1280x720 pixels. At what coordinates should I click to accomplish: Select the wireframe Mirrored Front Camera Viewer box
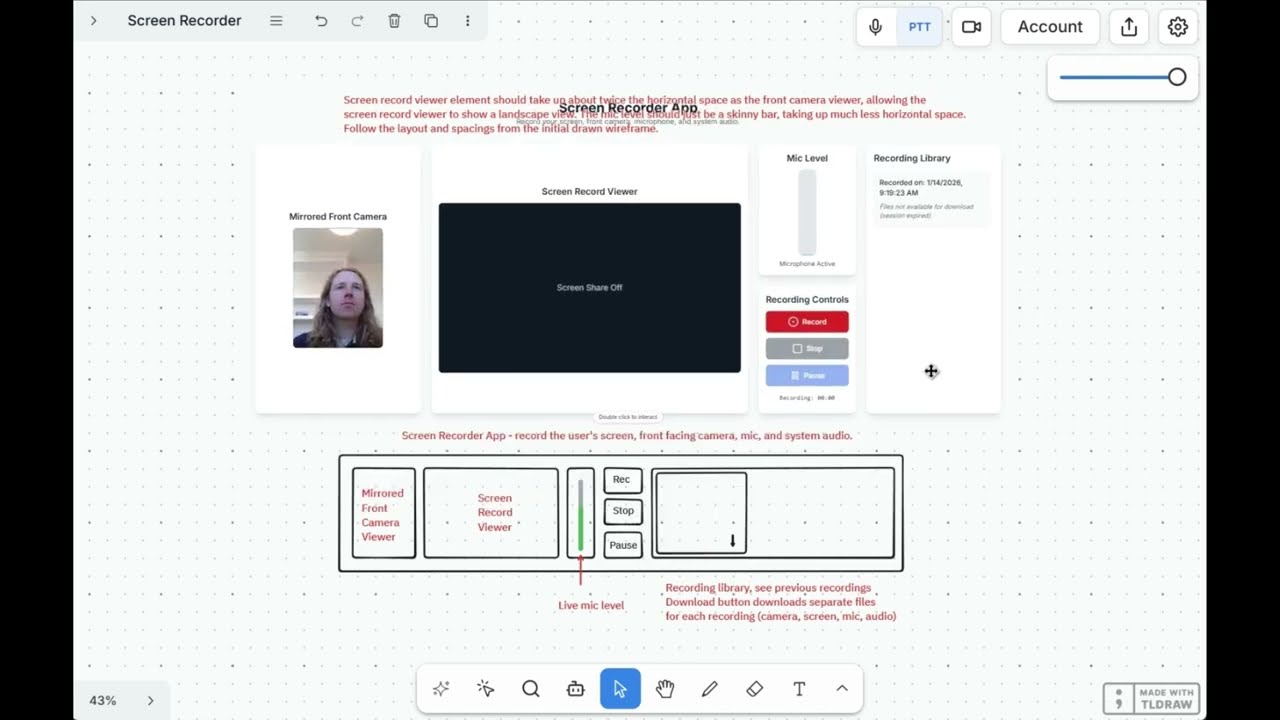point(384,513)
